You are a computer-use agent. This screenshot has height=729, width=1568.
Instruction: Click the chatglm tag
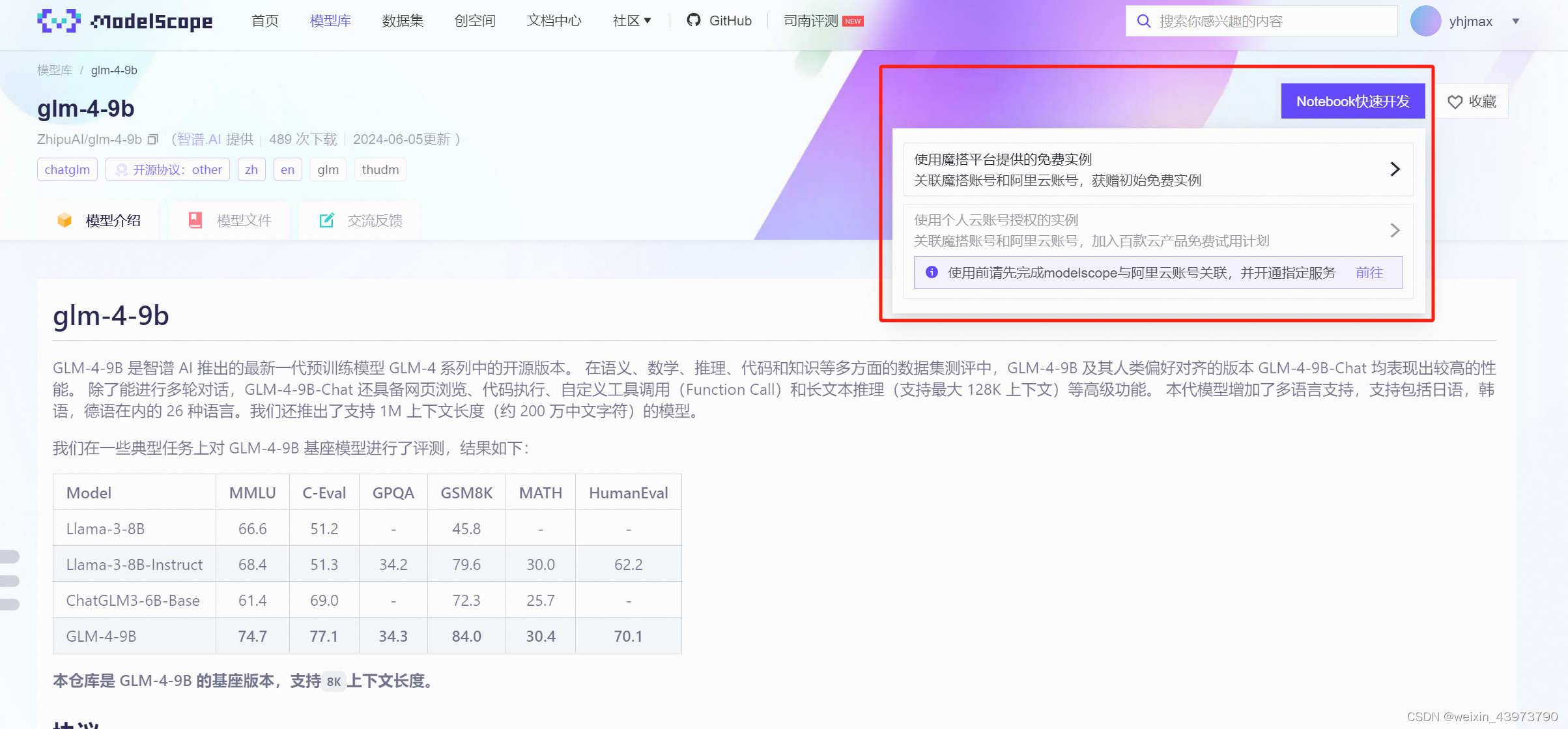(x=67, y=169)
